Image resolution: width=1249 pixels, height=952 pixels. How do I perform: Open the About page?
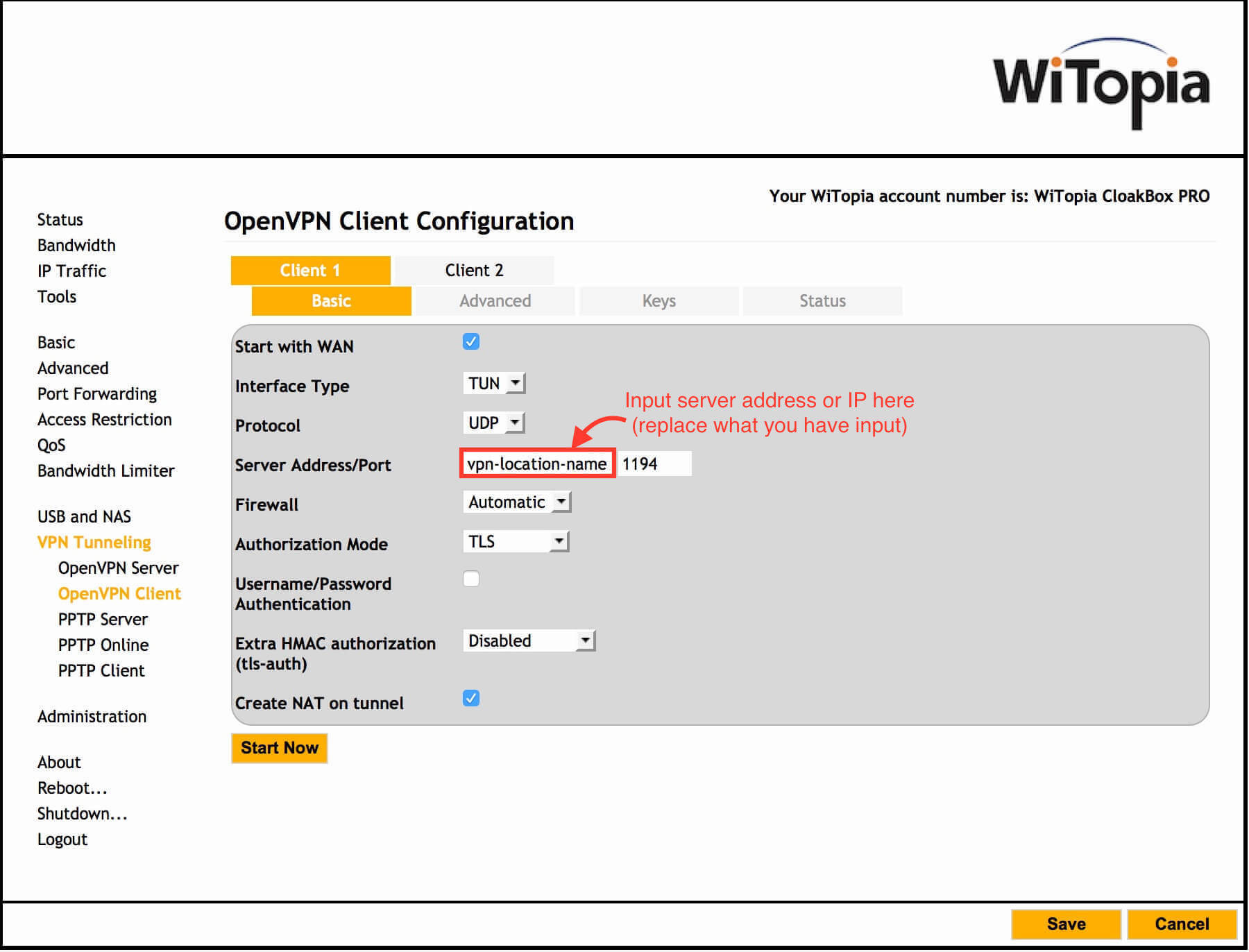click(60, 763)
